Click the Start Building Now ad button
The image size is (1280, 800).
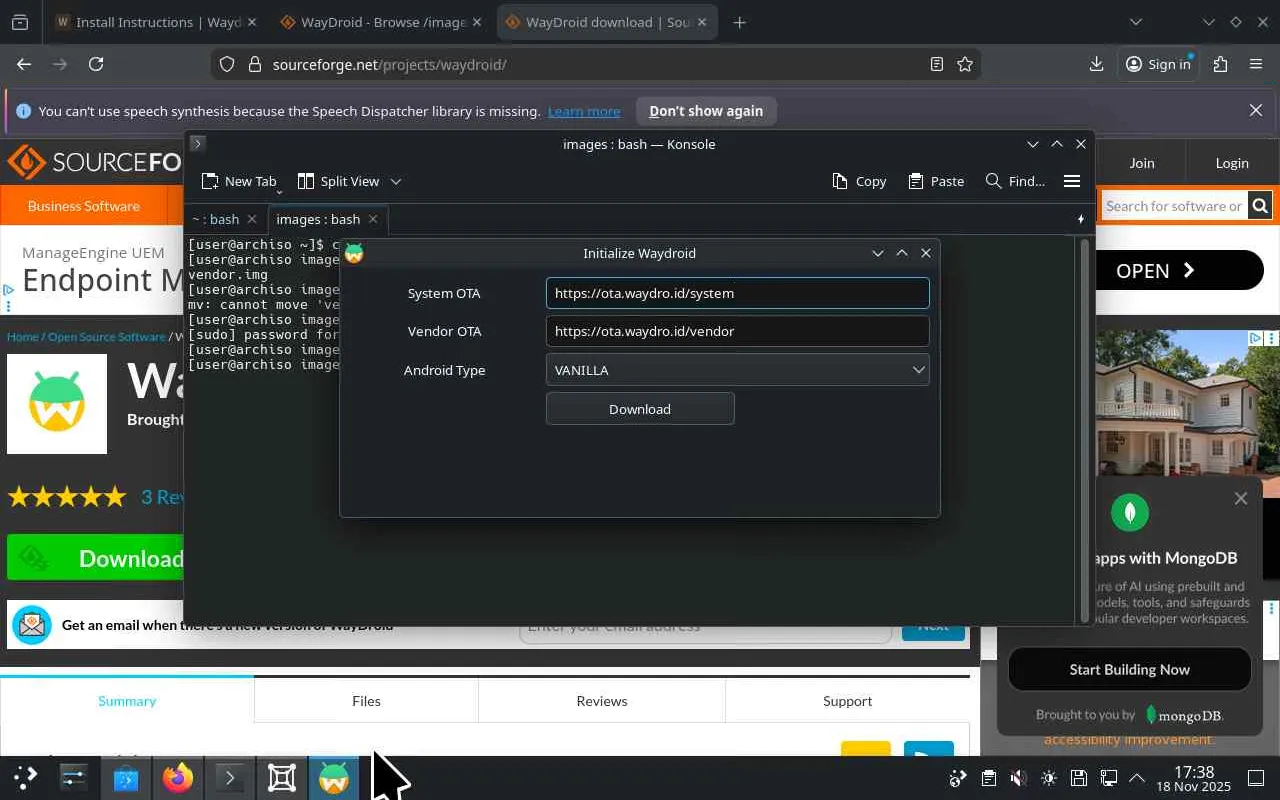coord(1130,669)
